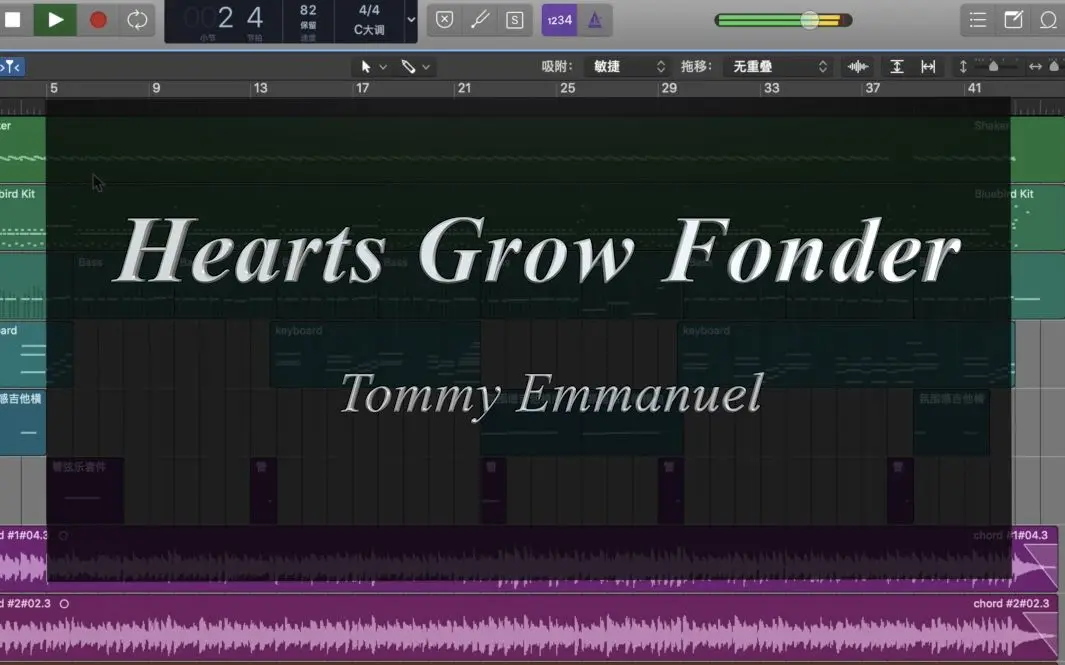Stop playback with the square Stop button

pos(12,20)
